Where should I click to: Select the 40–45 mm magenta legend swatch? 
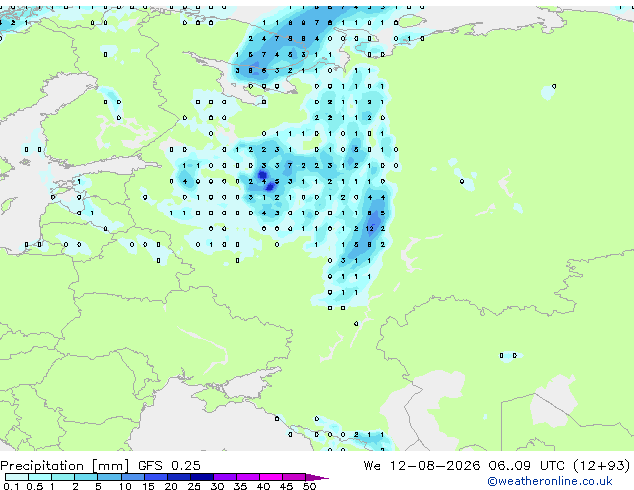coord(271,477)
